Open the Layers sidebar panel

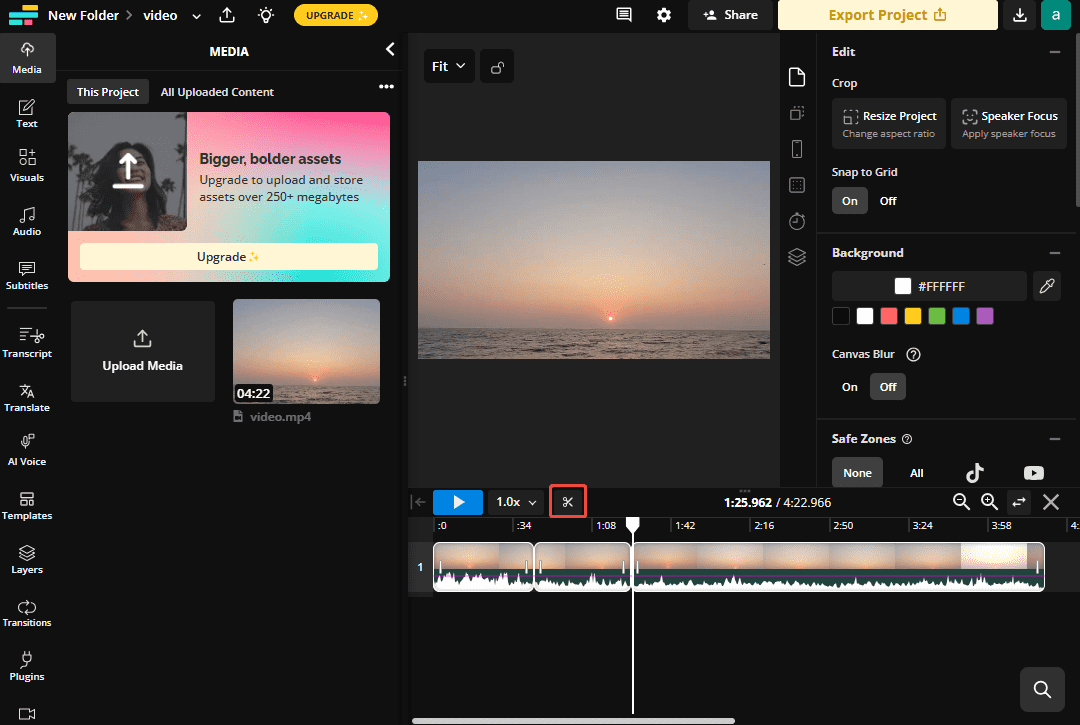27,559
